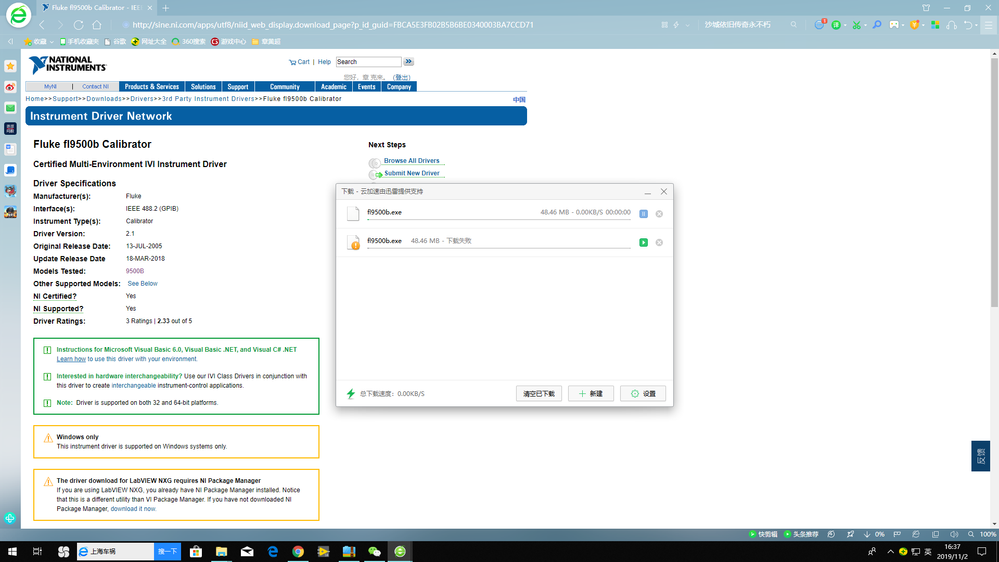This screenshot has height=562, width=999.
Task: Open the Solutions menu
Action: tap(203, 87)
